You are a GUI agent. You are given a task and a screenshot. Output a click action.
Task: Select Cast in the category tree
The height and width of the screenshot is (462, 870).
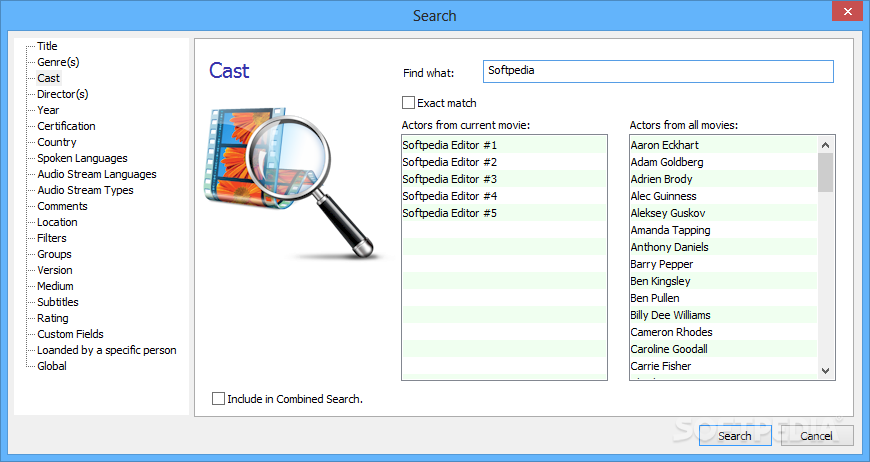pyautogui.click(x=49, y=78)
